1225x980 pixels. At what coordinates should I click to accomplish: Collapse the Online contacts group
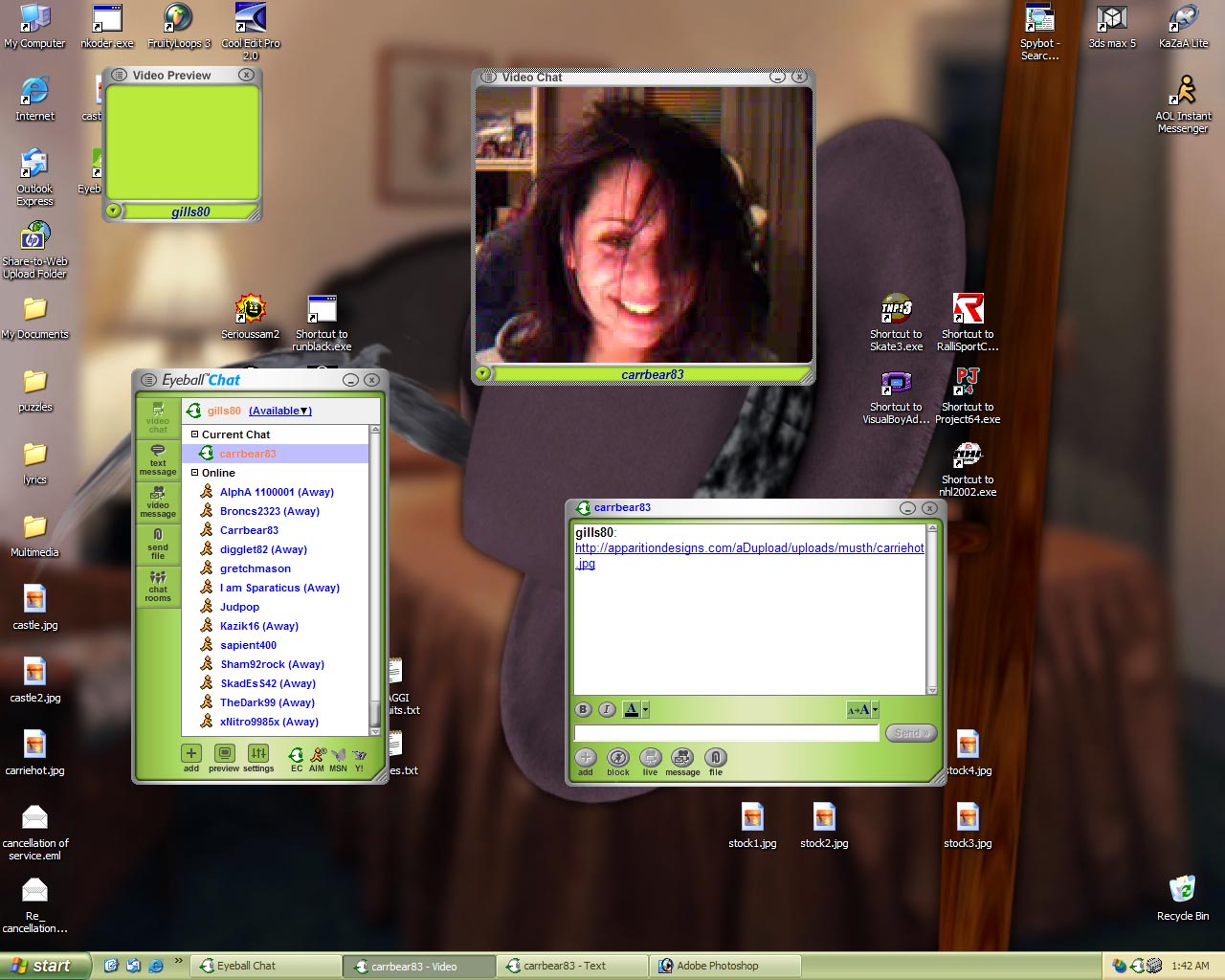pos(195,473)
